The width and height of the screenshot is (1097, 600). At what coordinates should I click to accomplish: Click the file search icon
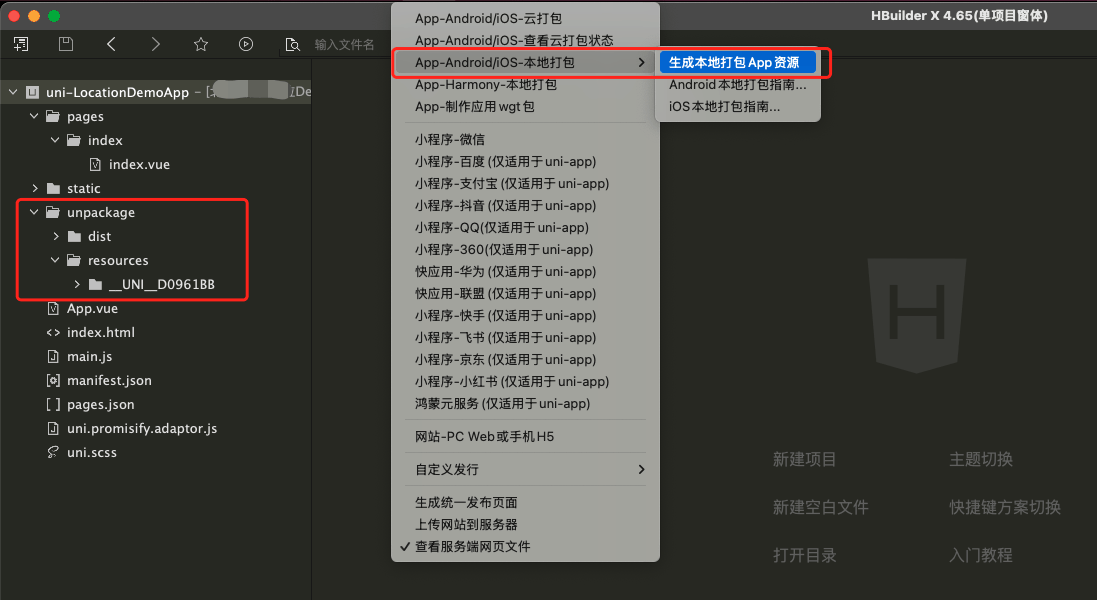292,45
